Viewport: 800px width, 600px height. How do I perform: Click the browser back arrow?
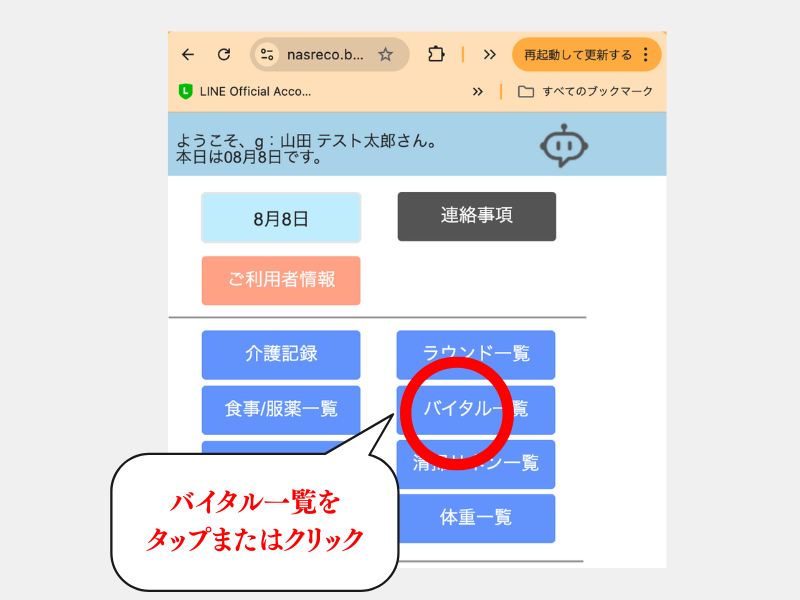(x=188, y=55)
